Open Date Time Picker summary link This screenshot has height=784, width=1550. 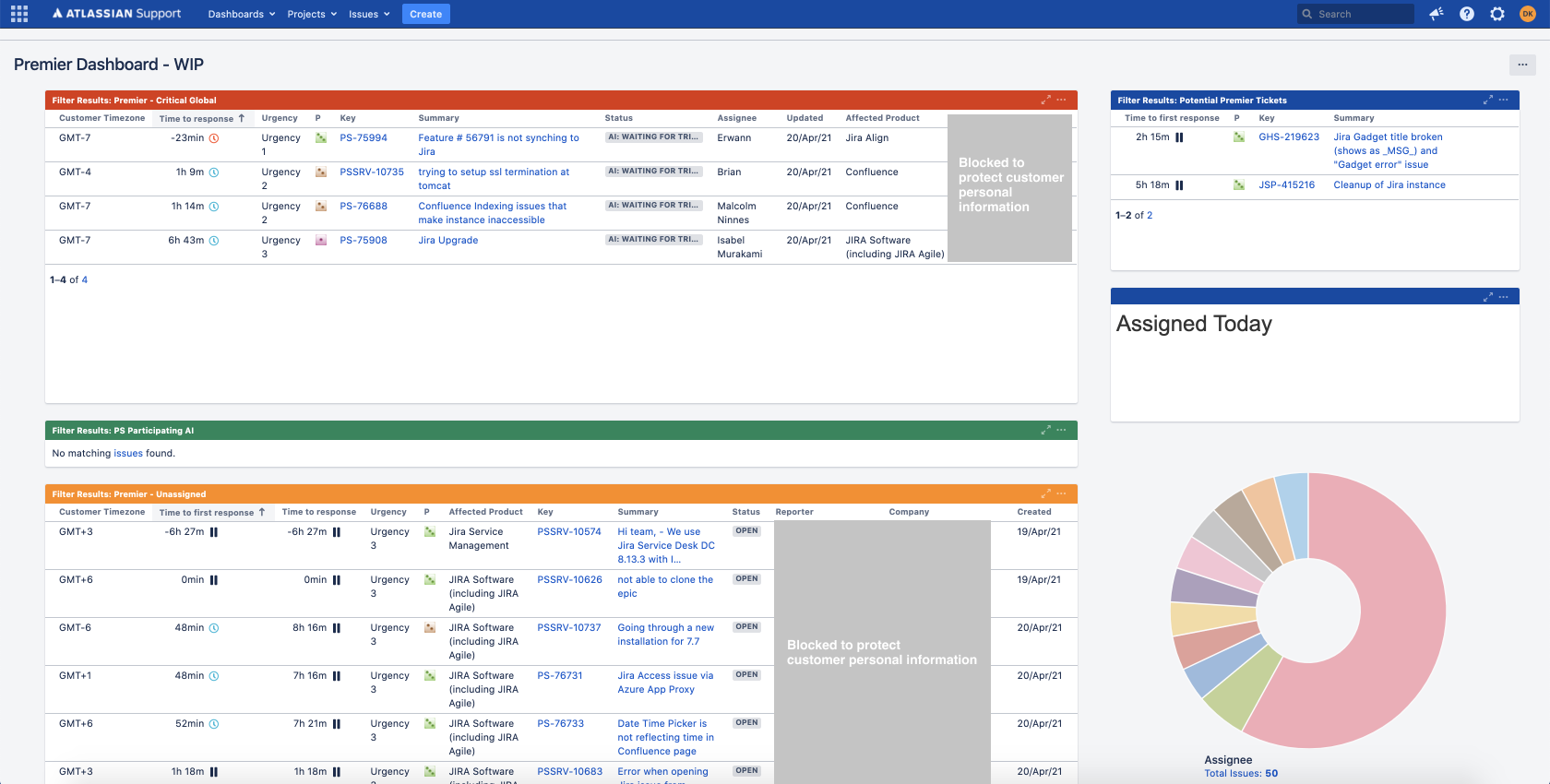tap(665, 738)
